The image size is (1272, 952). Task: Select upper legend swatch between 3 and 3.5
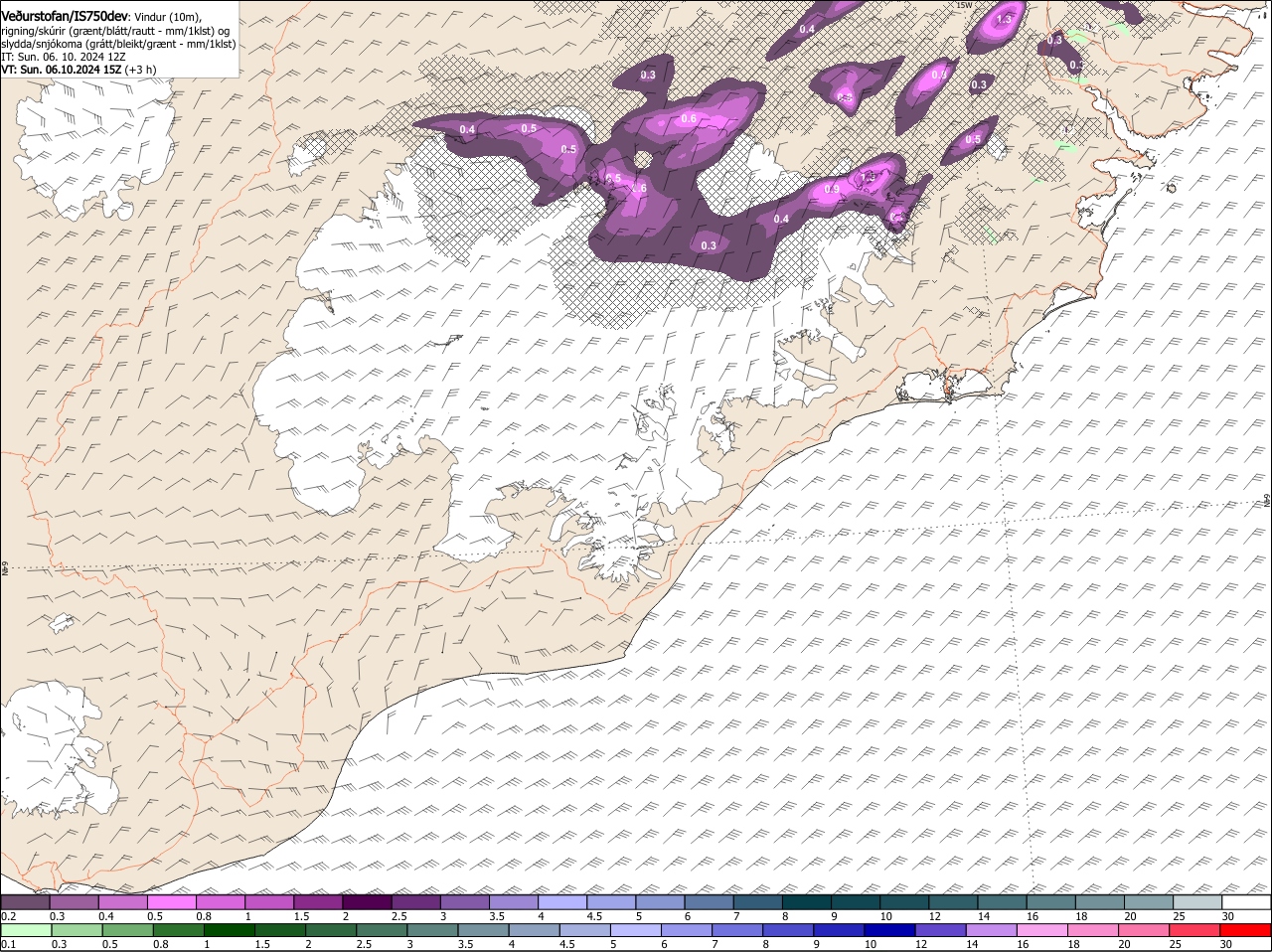(464, 902)
